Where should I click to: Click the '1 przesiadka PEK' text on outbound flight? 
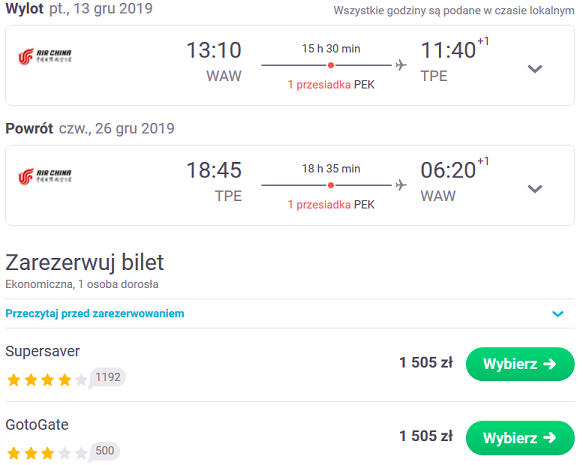[331, 85]
